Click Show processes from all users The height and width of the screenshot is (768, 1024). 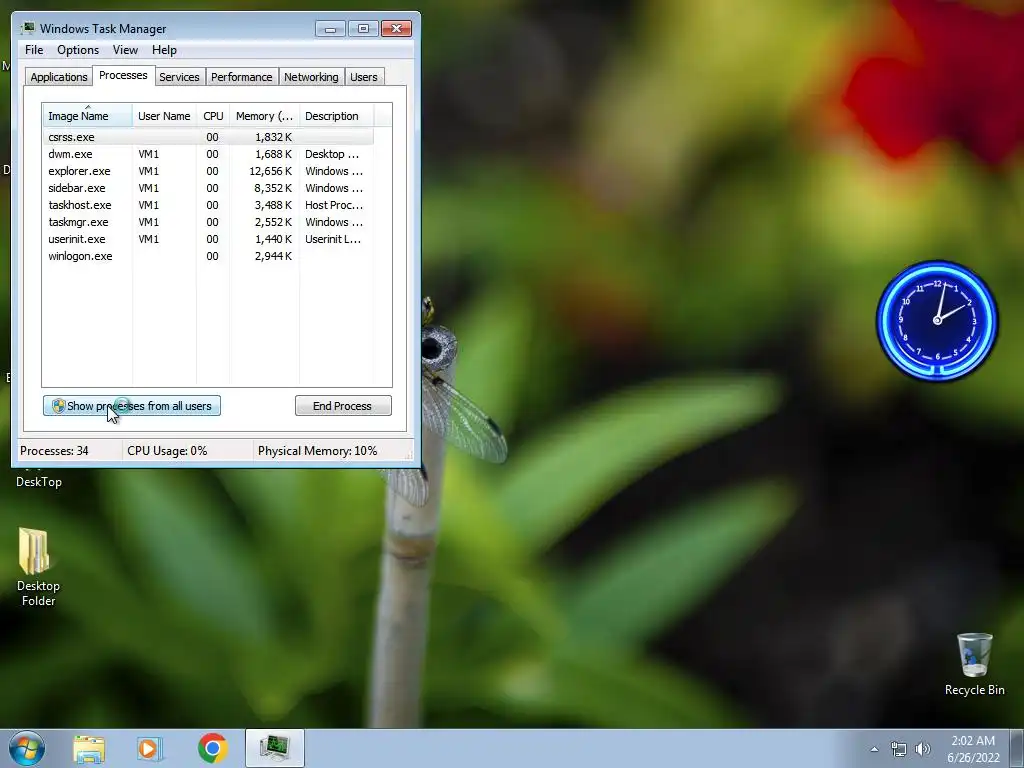point(132,406)
